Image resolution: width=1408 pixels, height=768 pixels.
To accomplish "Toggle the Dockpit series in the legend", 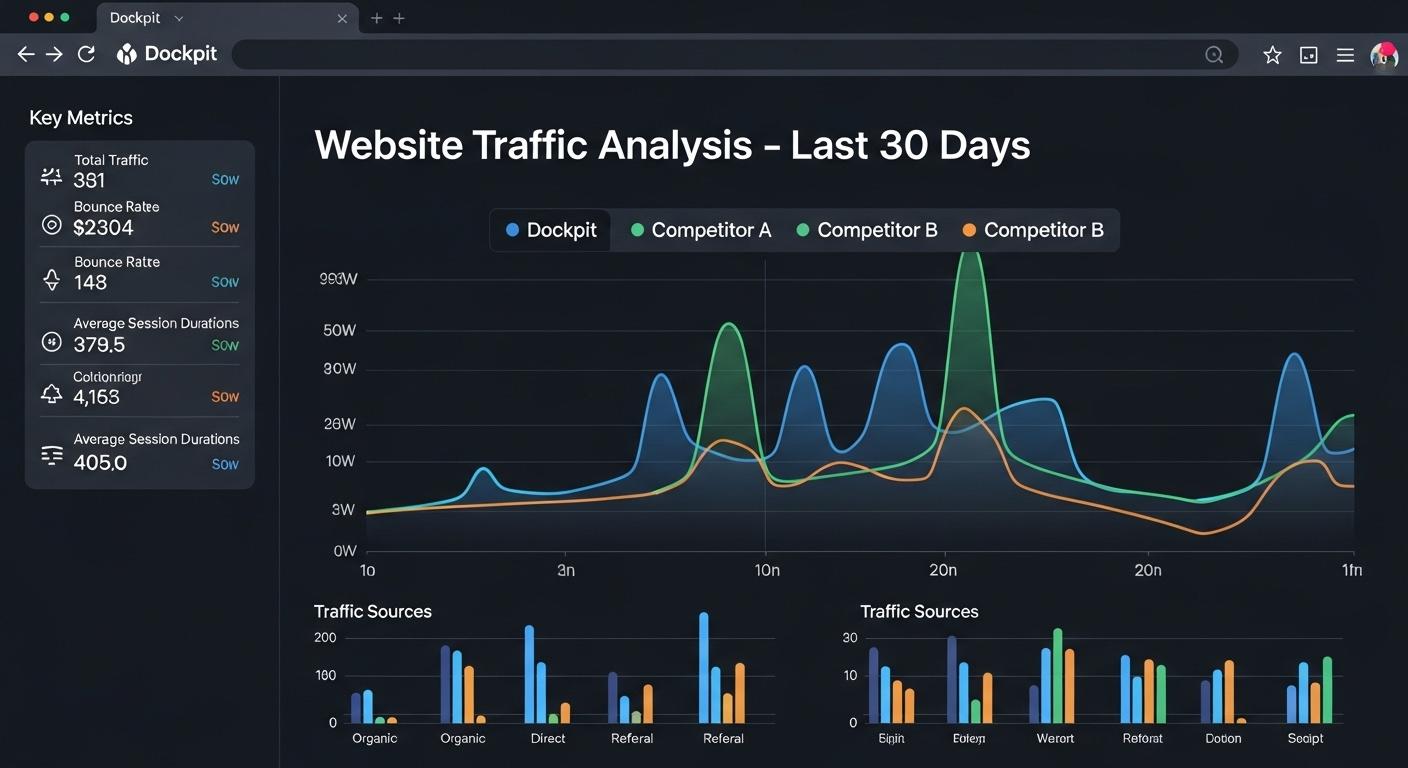I will [551, 230].
